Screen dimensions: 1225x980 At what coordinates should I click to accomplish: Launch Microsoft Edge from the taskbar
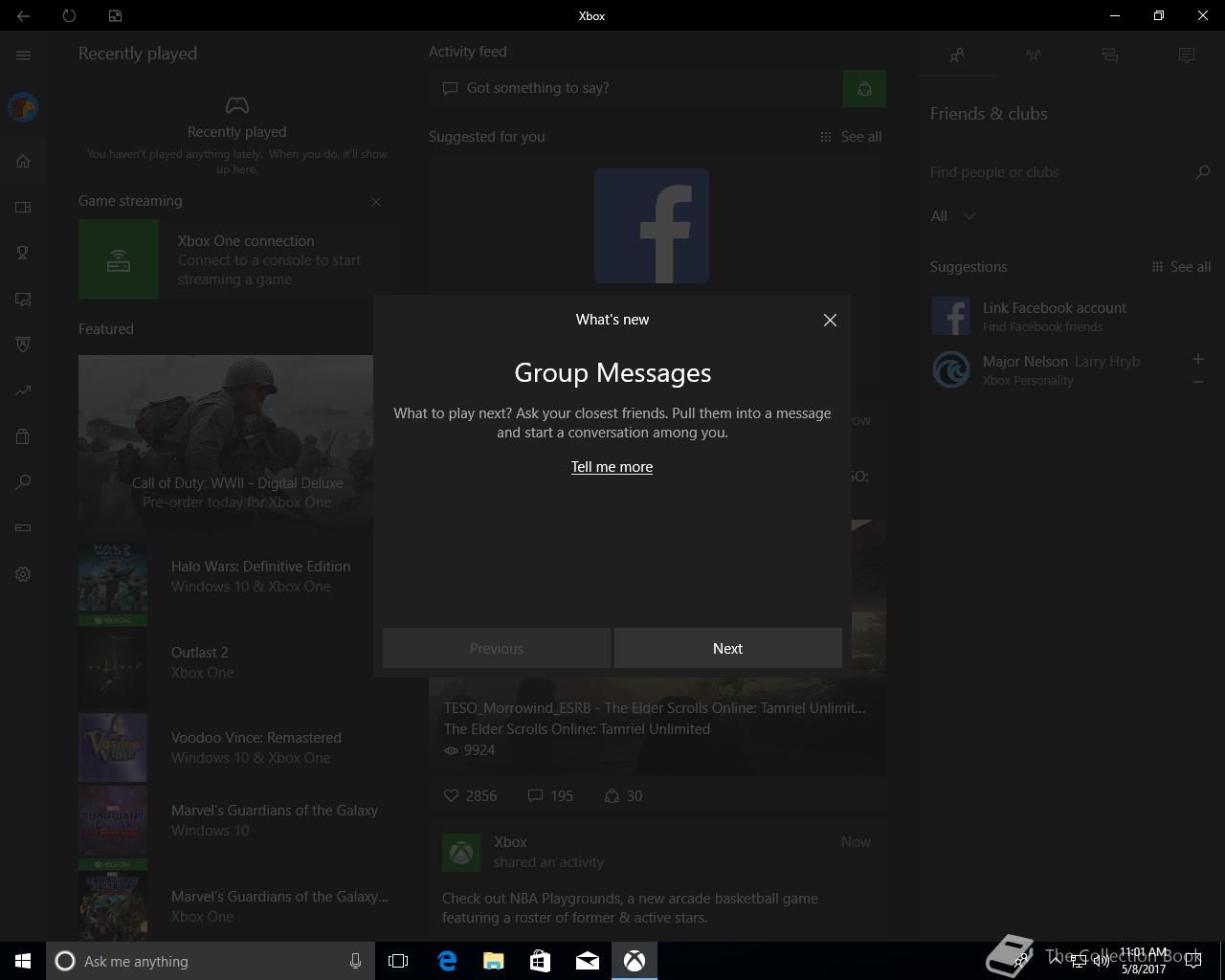coord(447,961)
